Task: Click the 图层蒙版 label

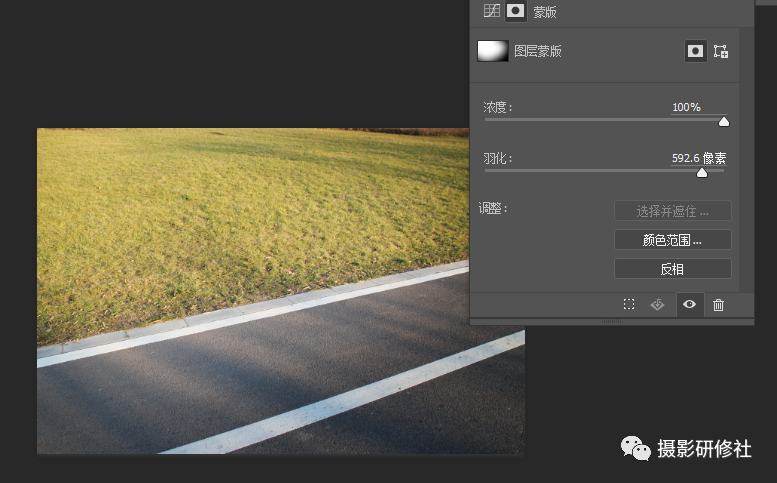Action: click(x=538, y=51)
